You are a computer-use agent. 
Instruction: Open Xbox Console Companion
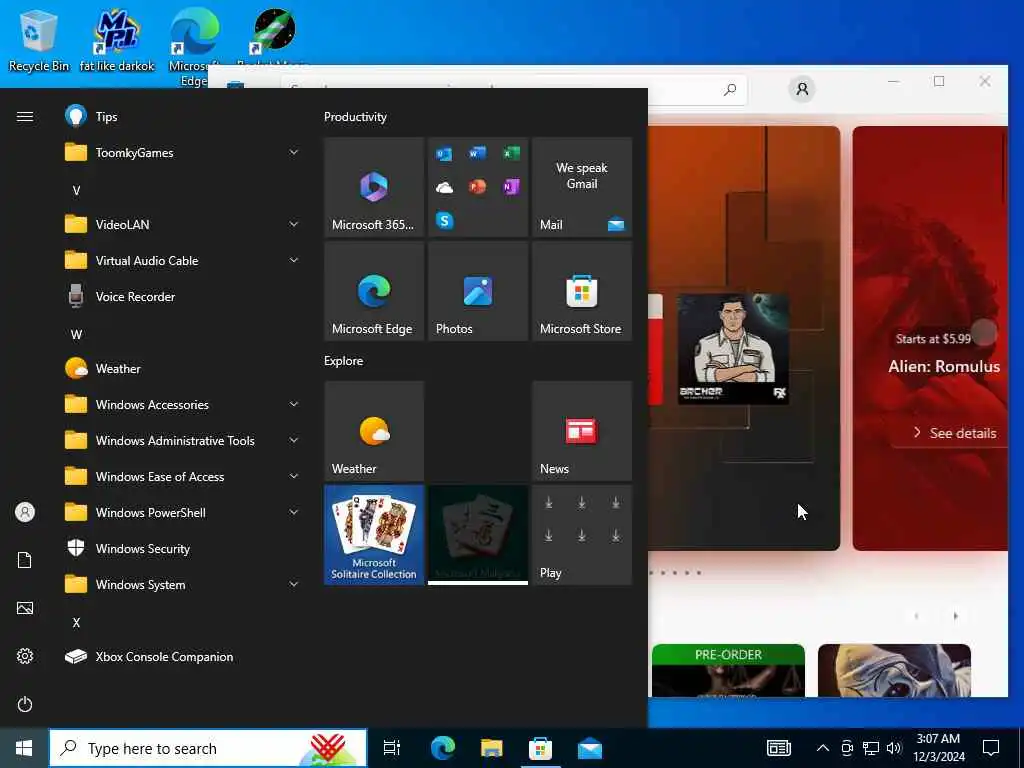(183, 656)
